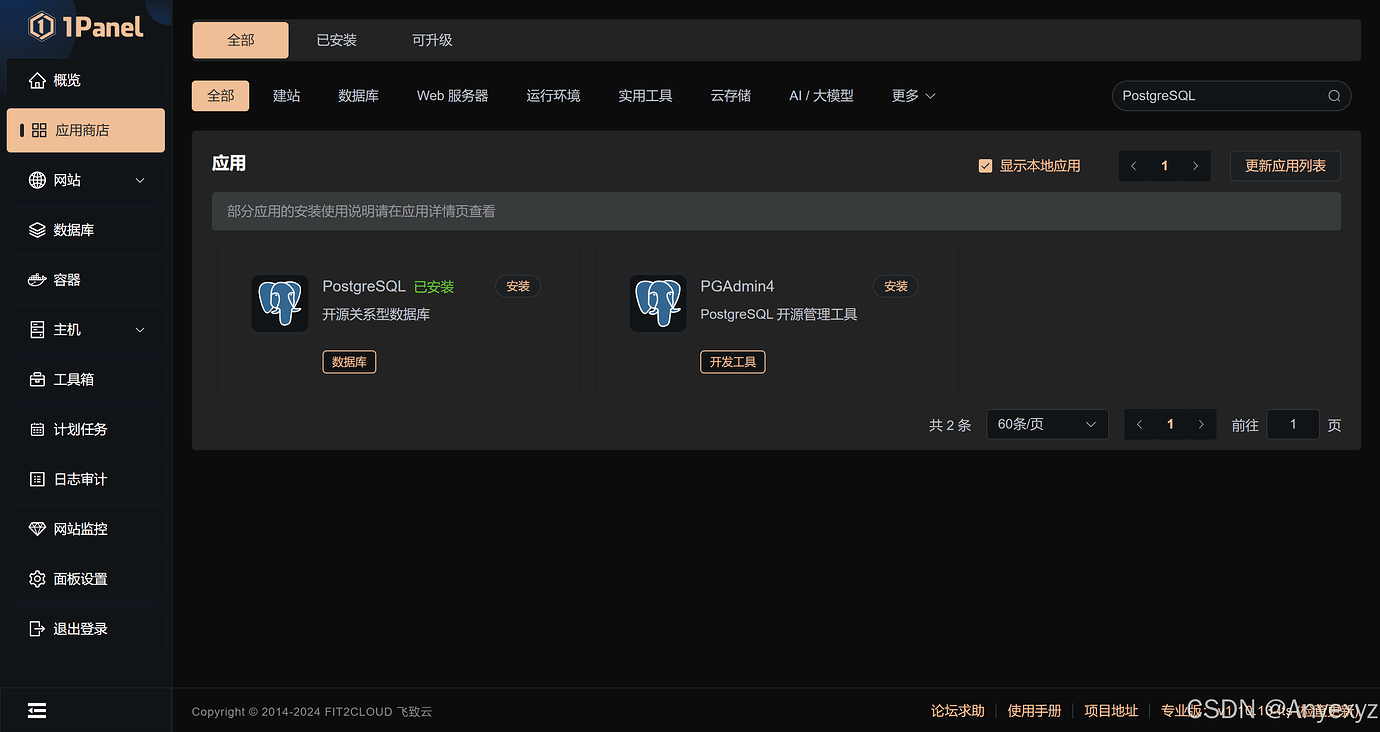The width and height of the screenshot is (1380, 732).
Task: Toggle the 显示本地应用 checkbox
Action: pos(985,166)
